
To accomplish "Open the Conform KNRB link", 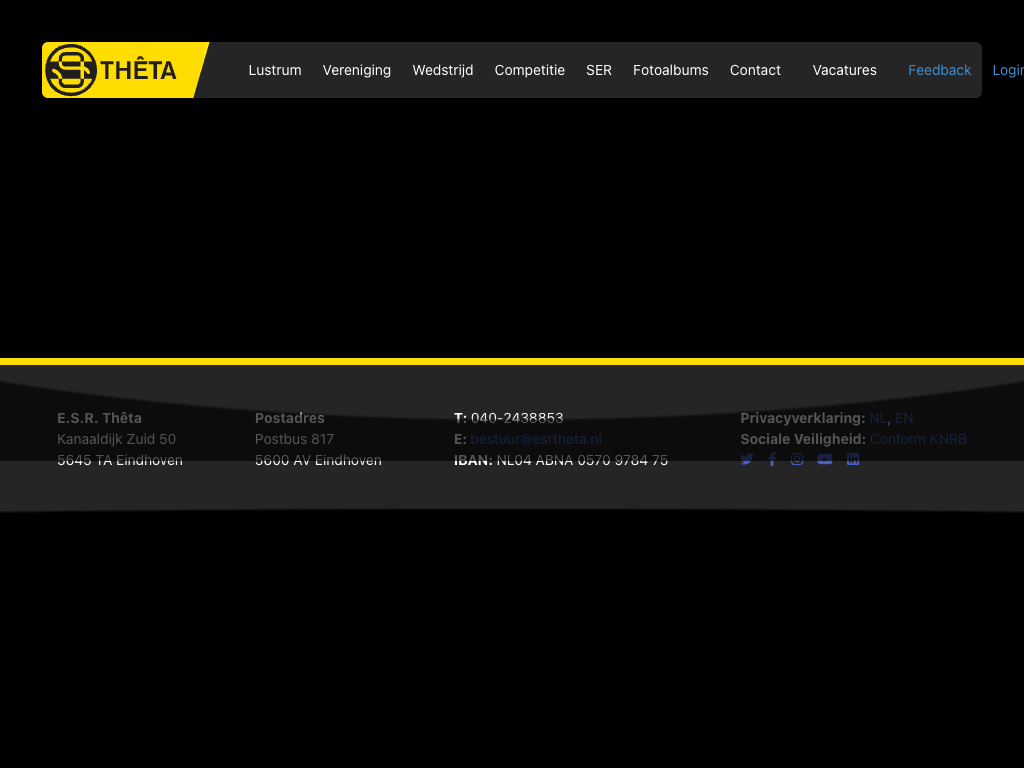I will 918,439.
